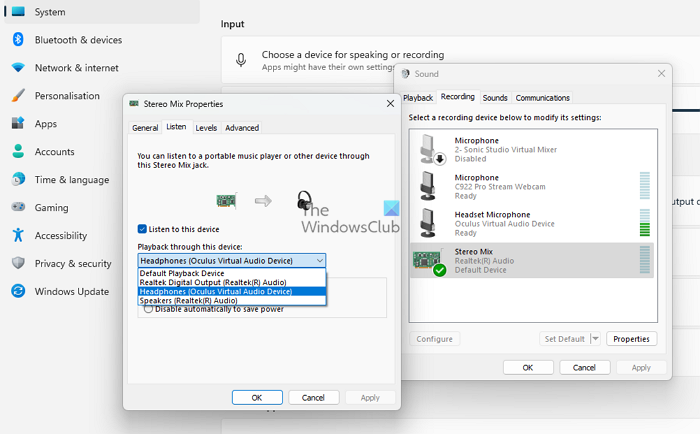Open Properties in Sound dialog
This screenshot has height=434, width=700.
(x=631, y=339)
